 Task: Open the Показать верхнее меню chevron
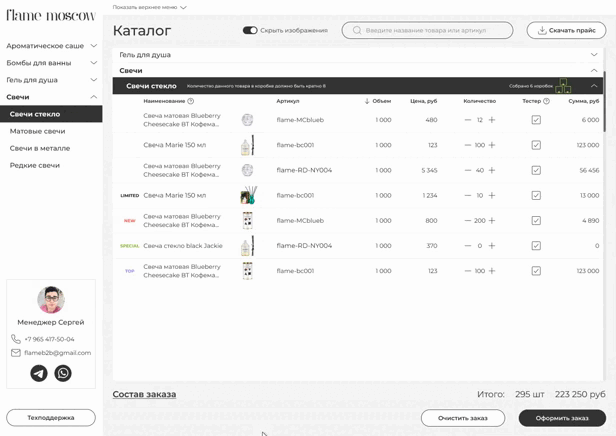(183, 7)
